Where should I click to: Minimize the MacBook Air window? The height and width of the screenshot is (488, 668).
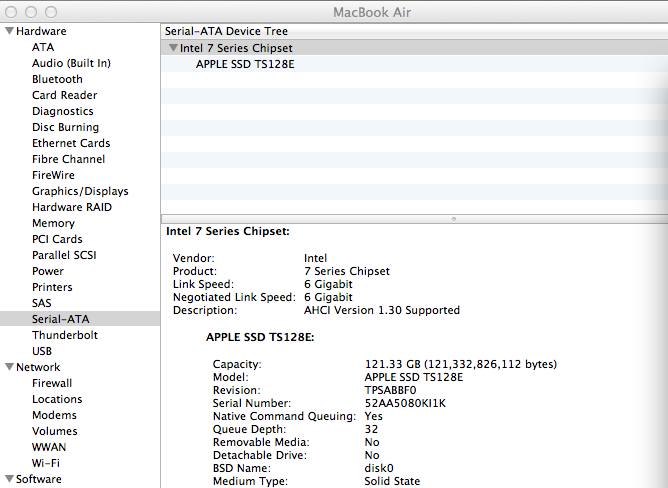(x=31, y=12)
